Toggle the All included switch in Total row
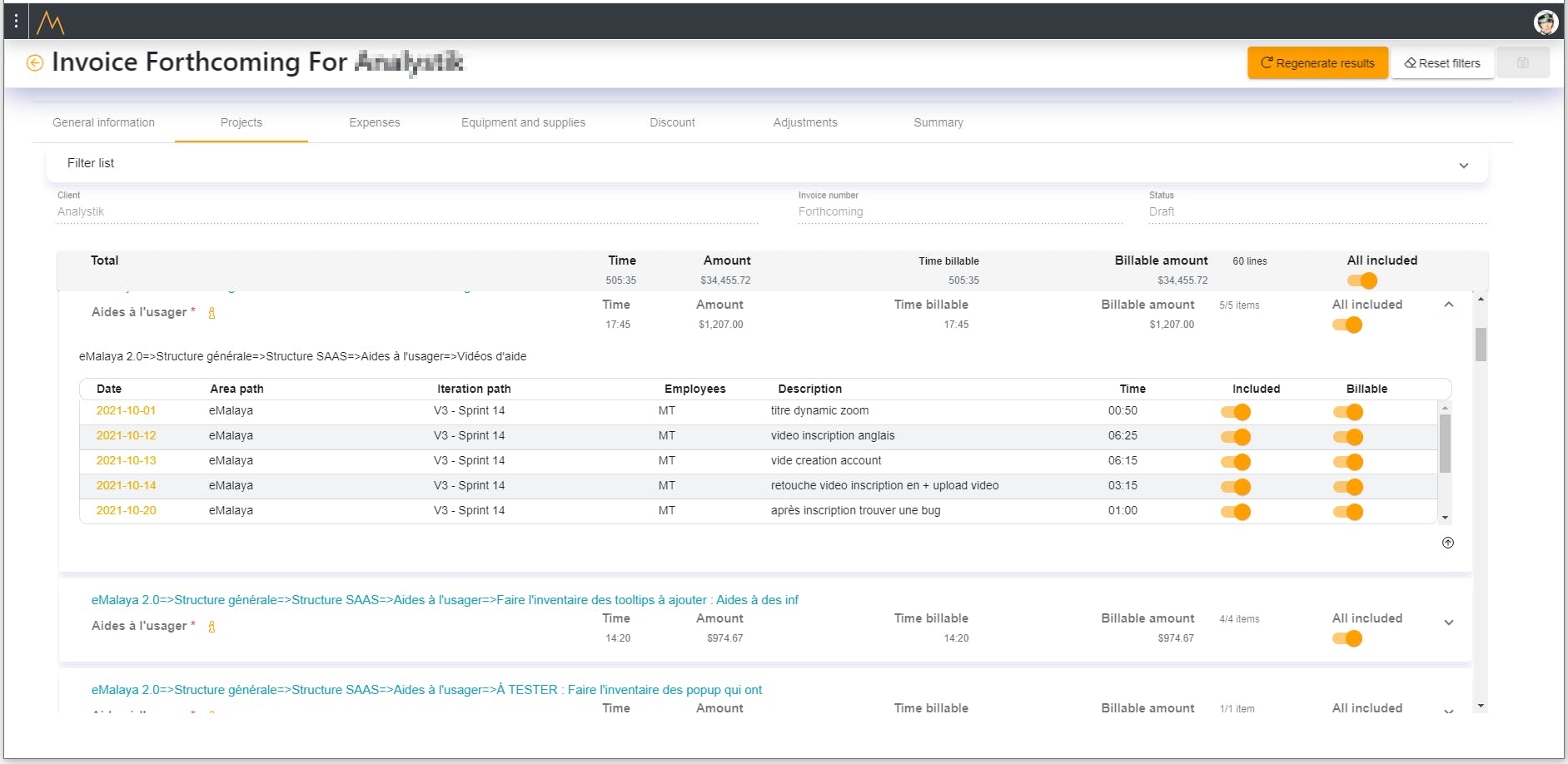 [x=1361, y=281]
